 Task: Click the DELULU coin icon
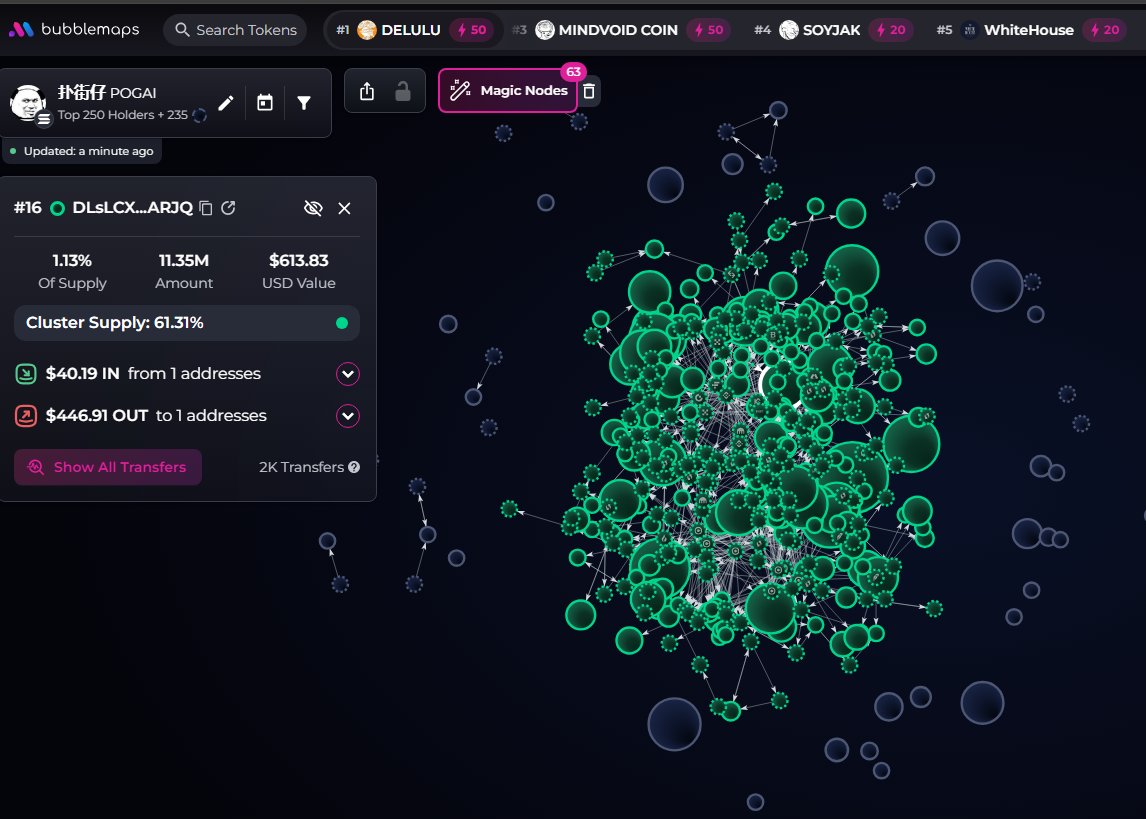pos(367,30)
